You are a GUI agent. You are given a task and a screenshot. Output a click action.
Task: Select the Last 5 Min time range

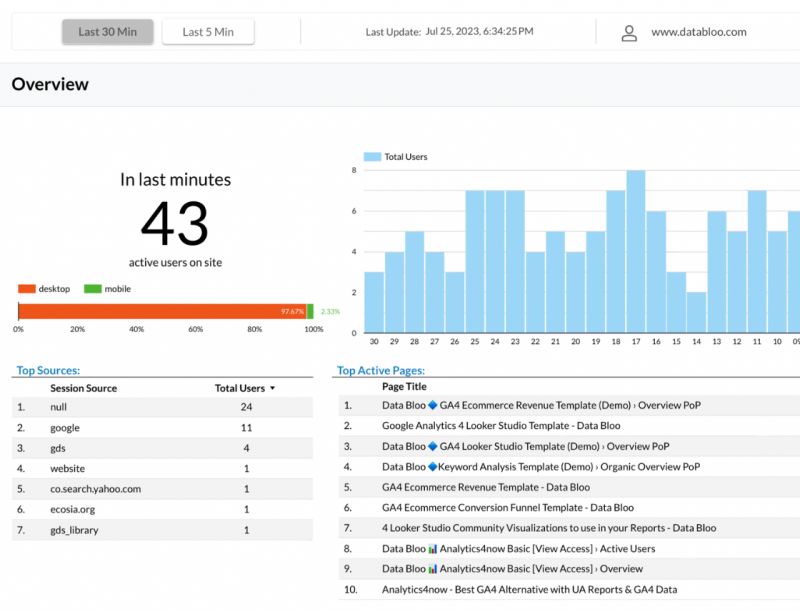(x=207, y=31)
